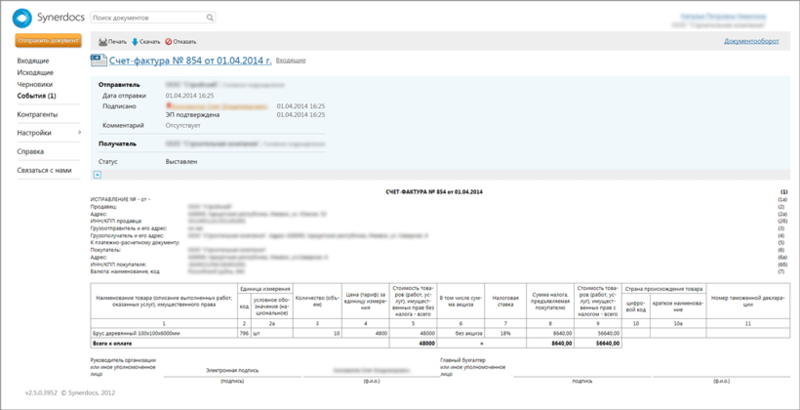Click the blue download arrow icon
The width and height of the screenshot is (800, 410).
(135, 42)
